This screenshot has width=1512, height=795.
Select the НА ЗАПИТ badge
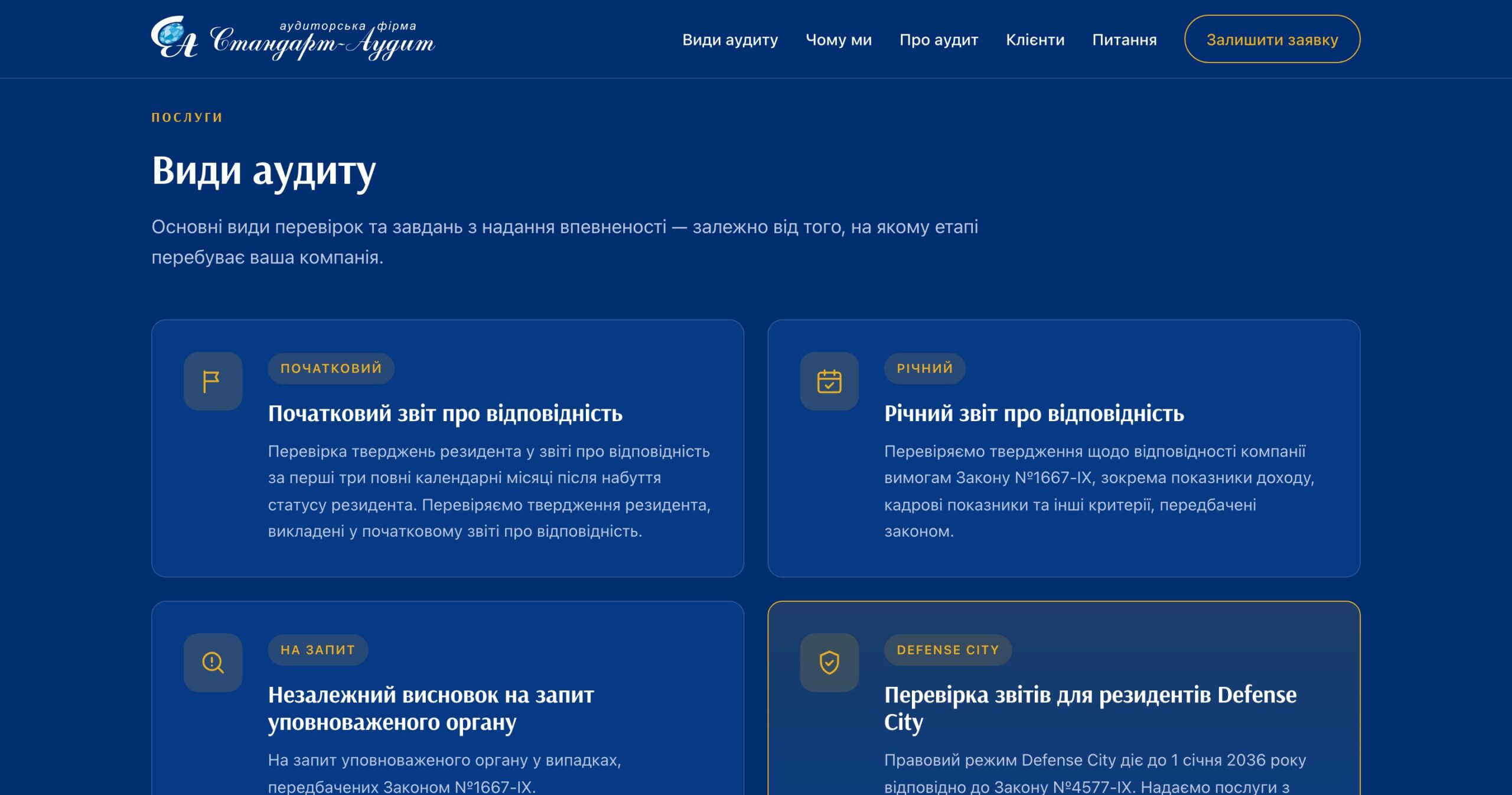[318, 650]
